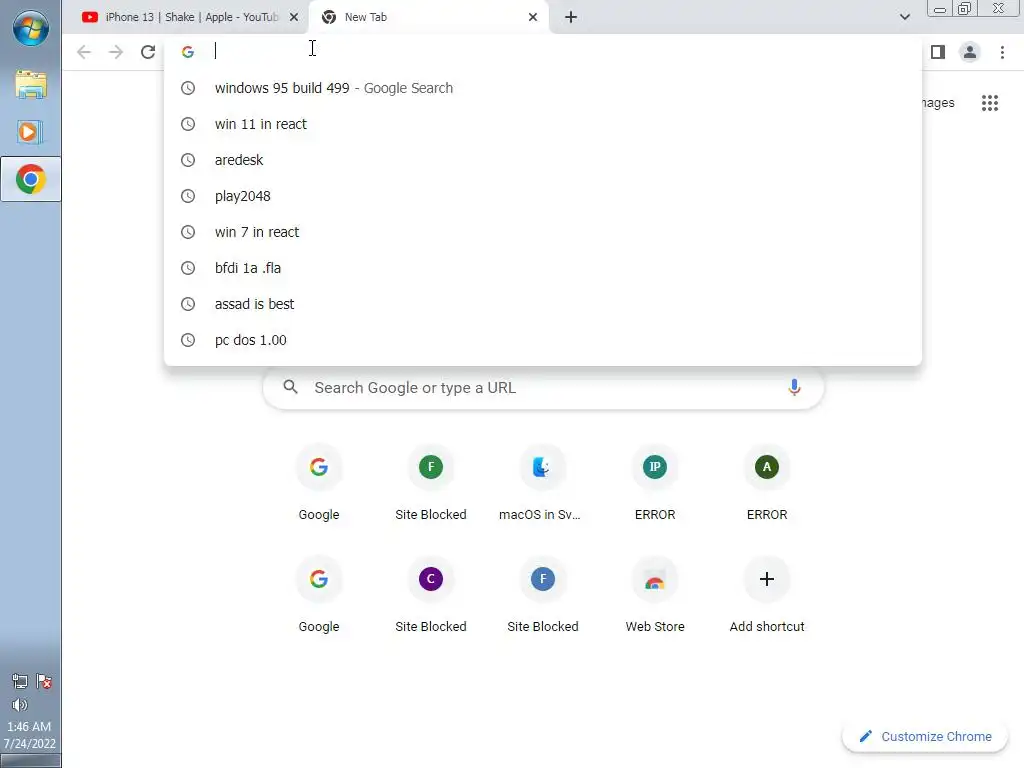Open the Chrome three-dot menu
Image resolution: width=1024 pixels, height=768 pixels.
[1002, 52]
